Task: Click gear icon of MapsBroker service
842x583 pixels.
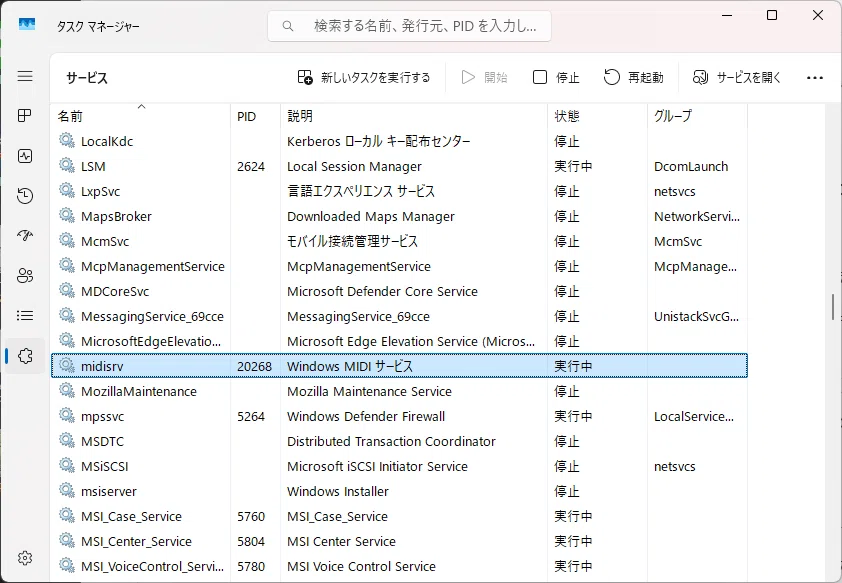Action: click(x=67, y=215)
